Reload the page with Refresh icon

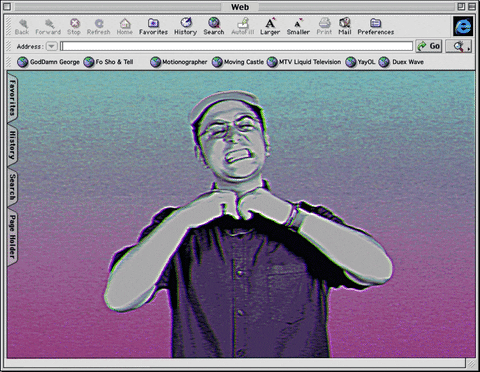[x=98, y=27]
